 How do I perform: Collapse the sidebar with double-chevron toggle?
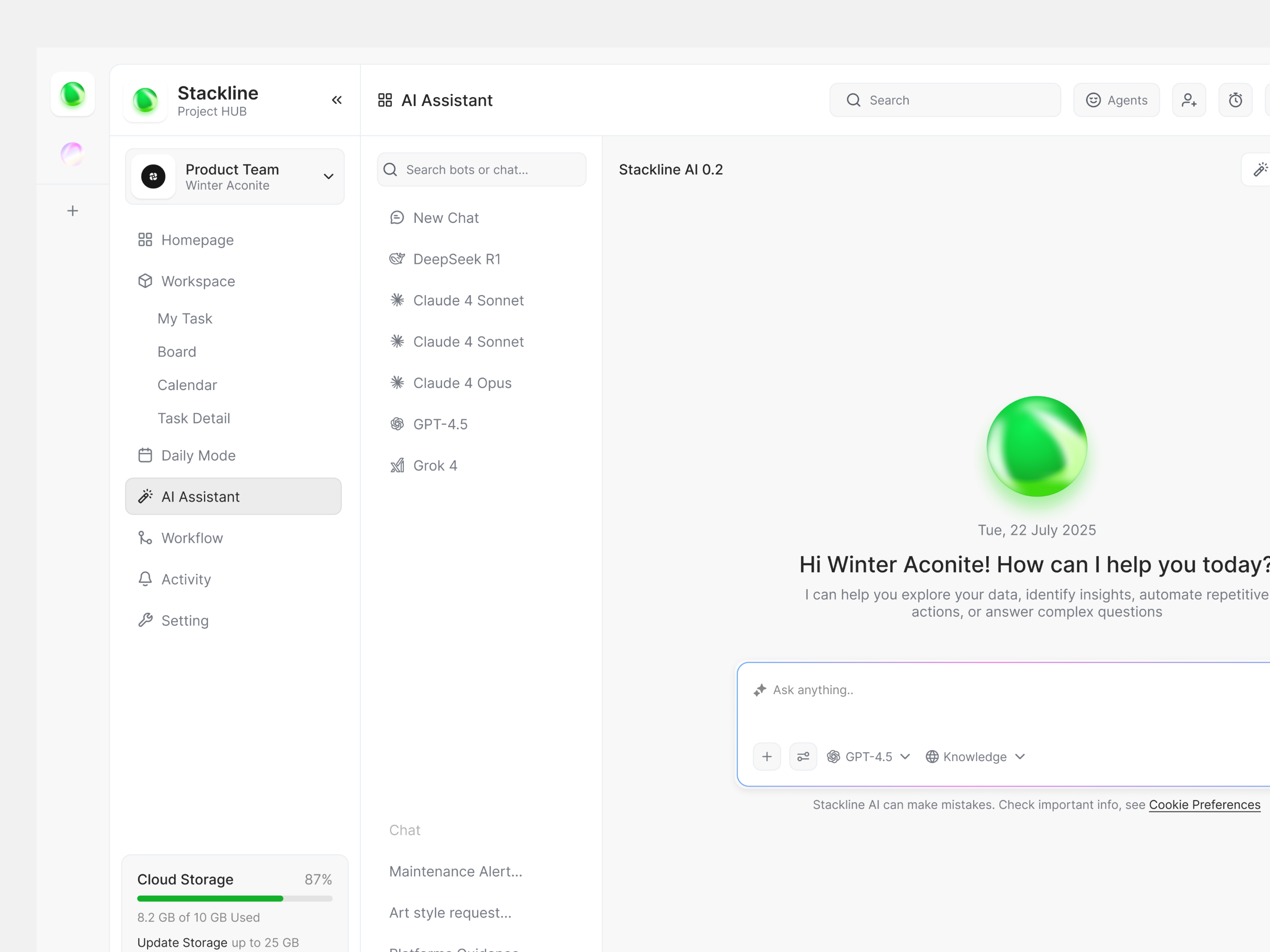coord(337,100)
